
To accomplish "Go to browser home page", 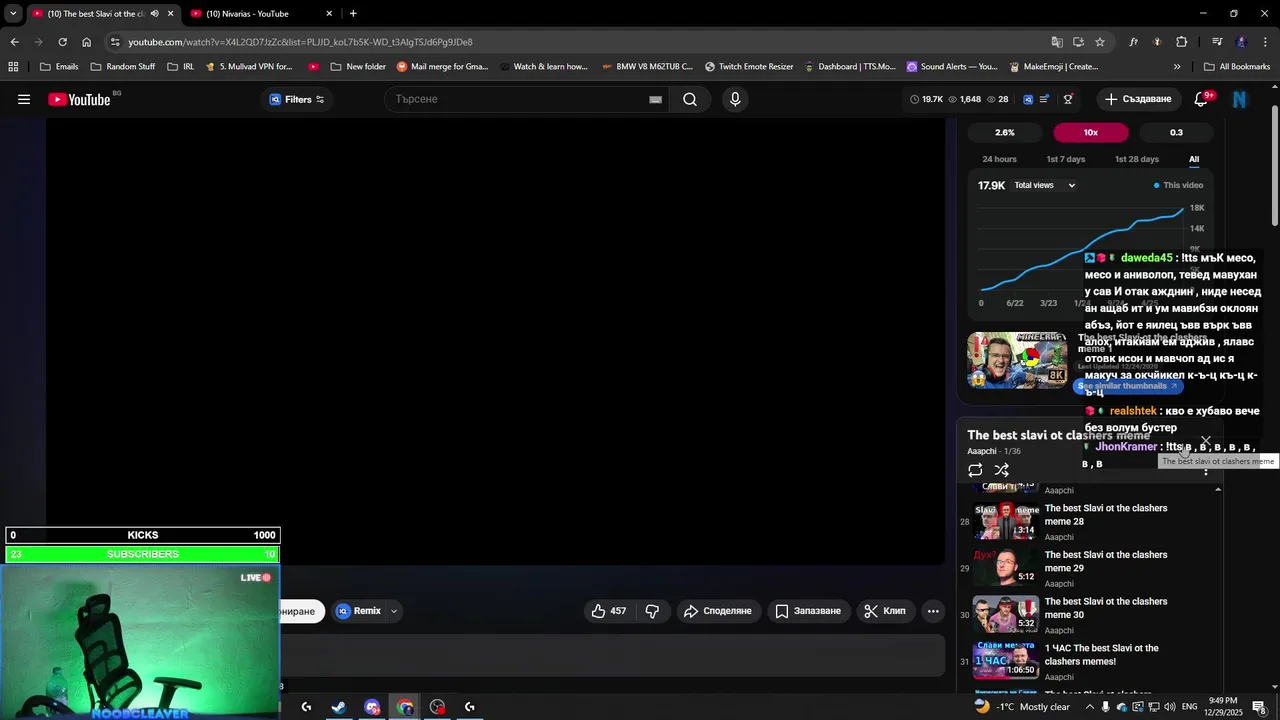I will [x=86, y=42].
